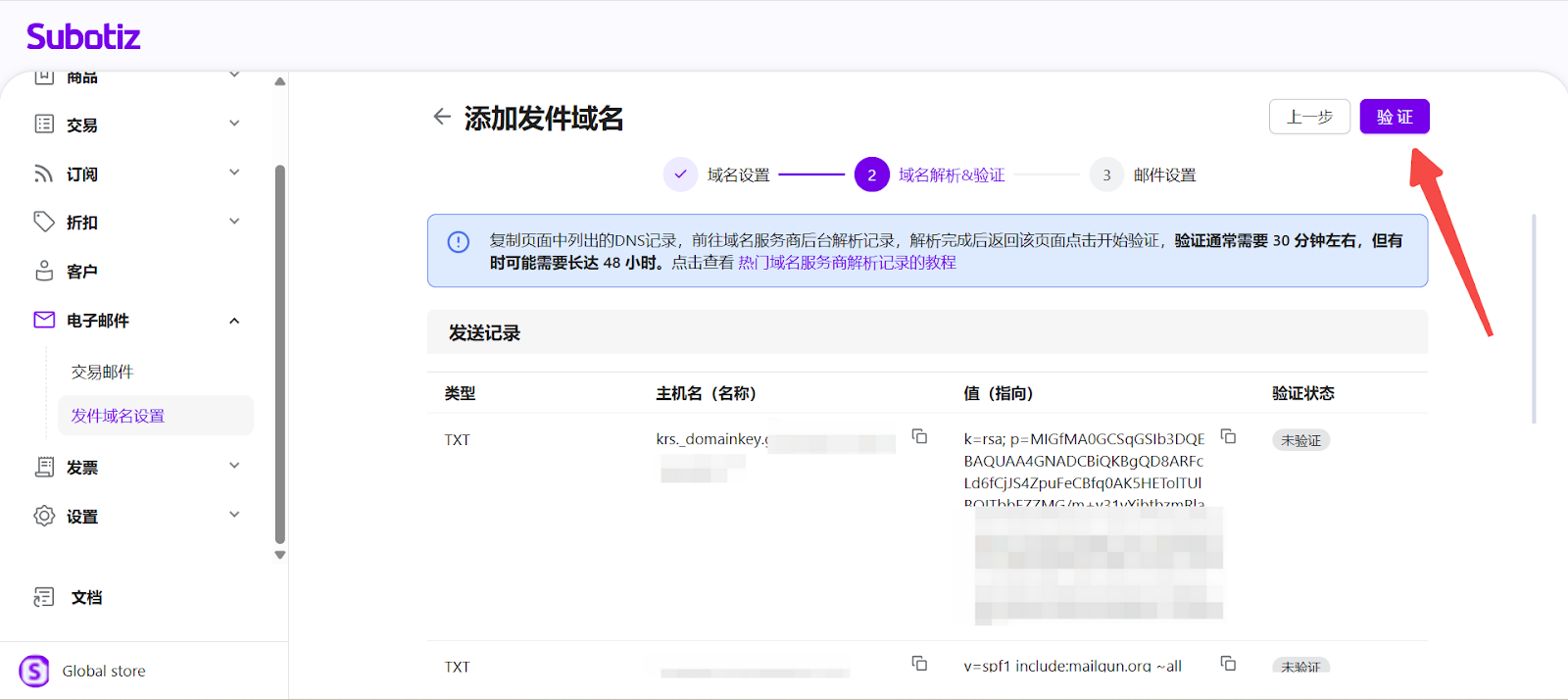Click the 客户 customer icon in sidebar
Viewport: 1568px width, 700px height.
click(44, 271)
